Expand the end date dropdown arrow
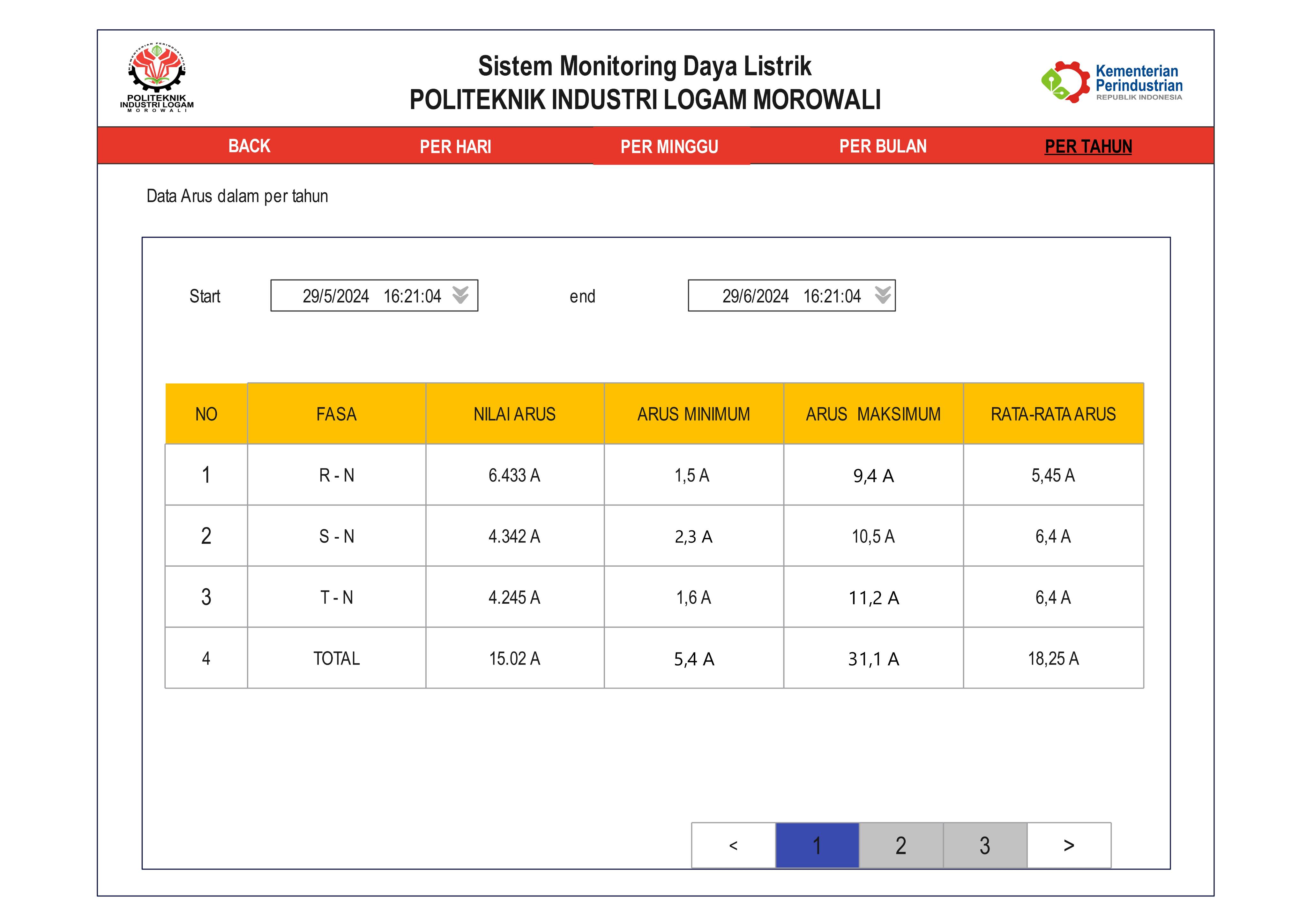This screenshot has width=1307, height=924. click(883, 295)
